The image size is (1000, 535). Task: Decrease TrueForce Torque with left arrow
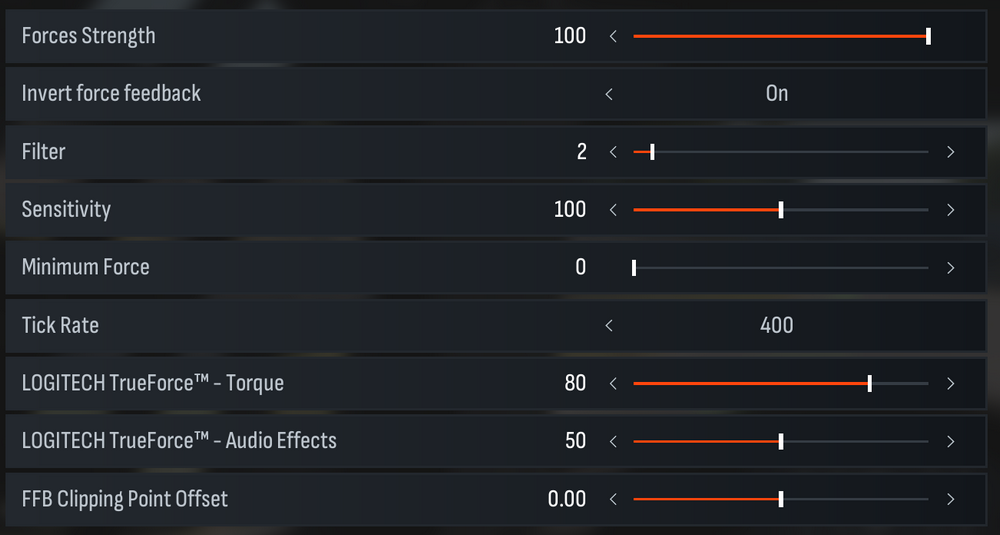click(x=613, y=384)
